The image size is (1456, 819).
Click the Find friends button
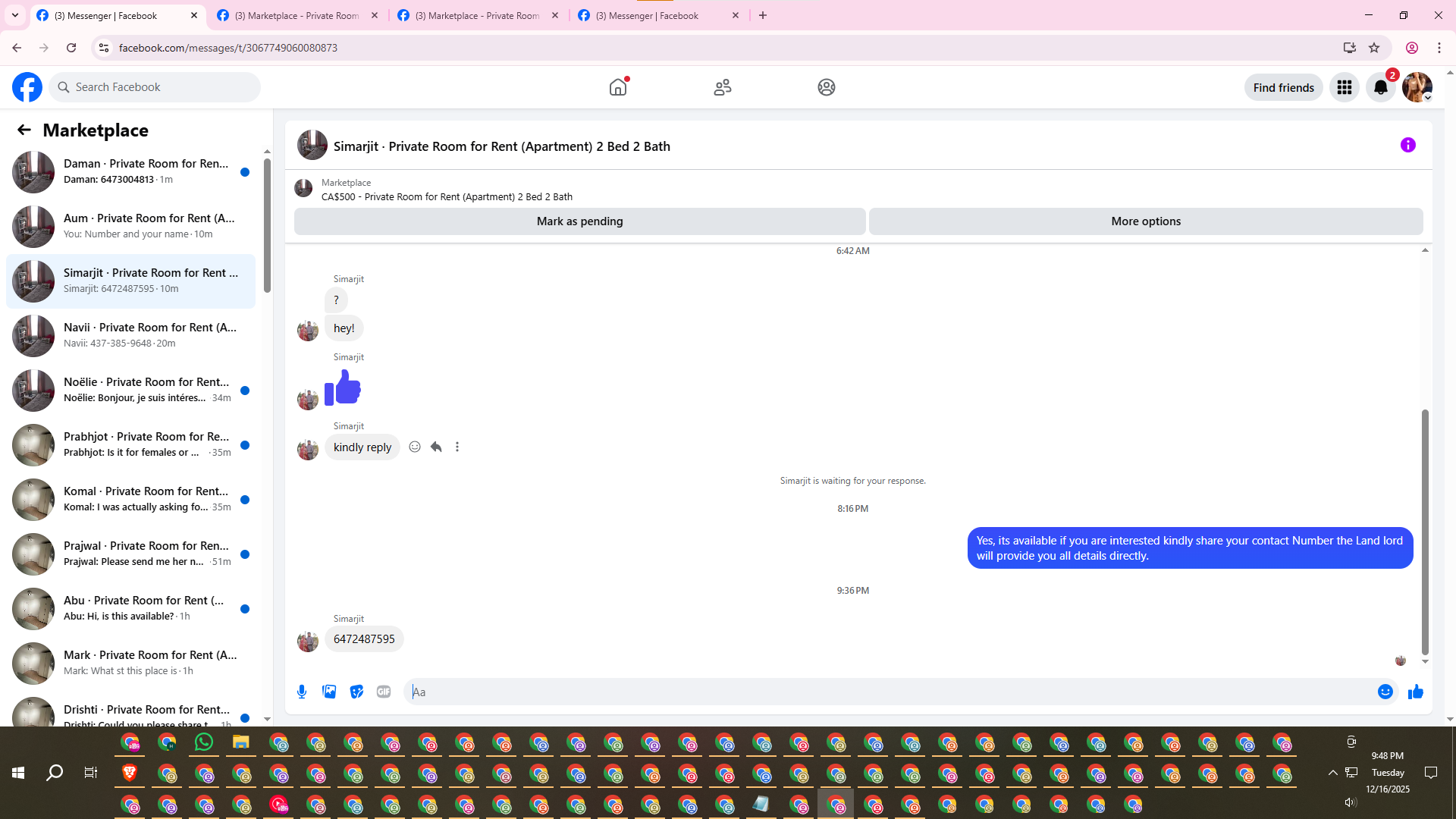tap(1284, 88)
